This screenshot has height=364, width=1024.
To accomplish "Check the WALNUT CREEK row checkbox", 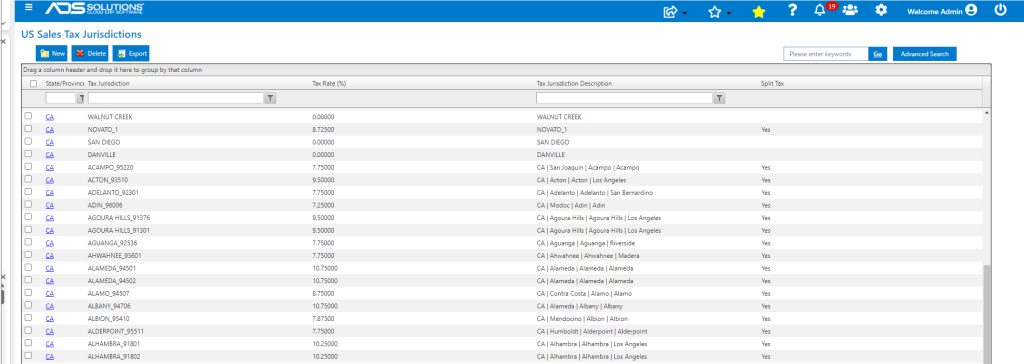I will [28, 116].
